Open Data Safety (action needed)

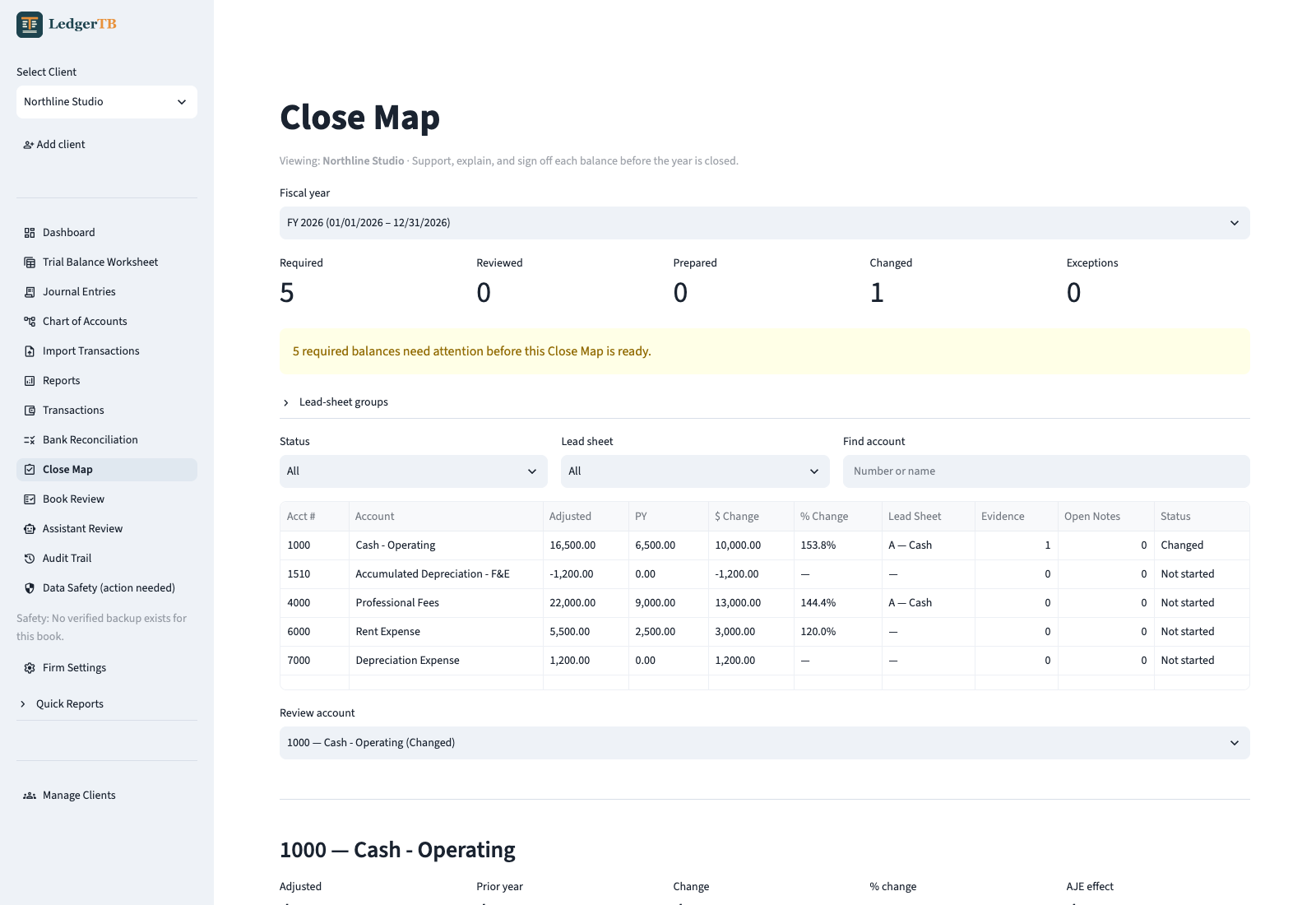pyautogui.click(x=107, y=588)
